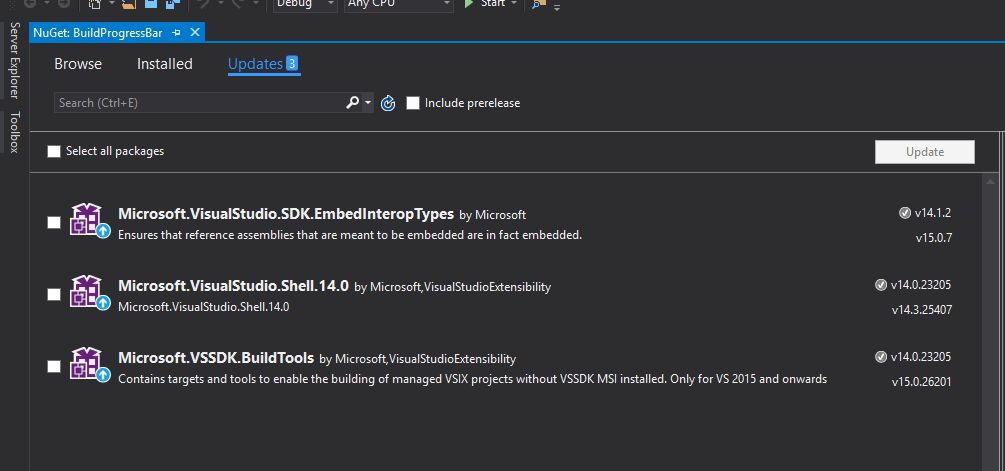The height and width of the screenshot is (471, 1005).
Task: Click the Shell.14.0 package icon
Action: click(x=90, y=292)
